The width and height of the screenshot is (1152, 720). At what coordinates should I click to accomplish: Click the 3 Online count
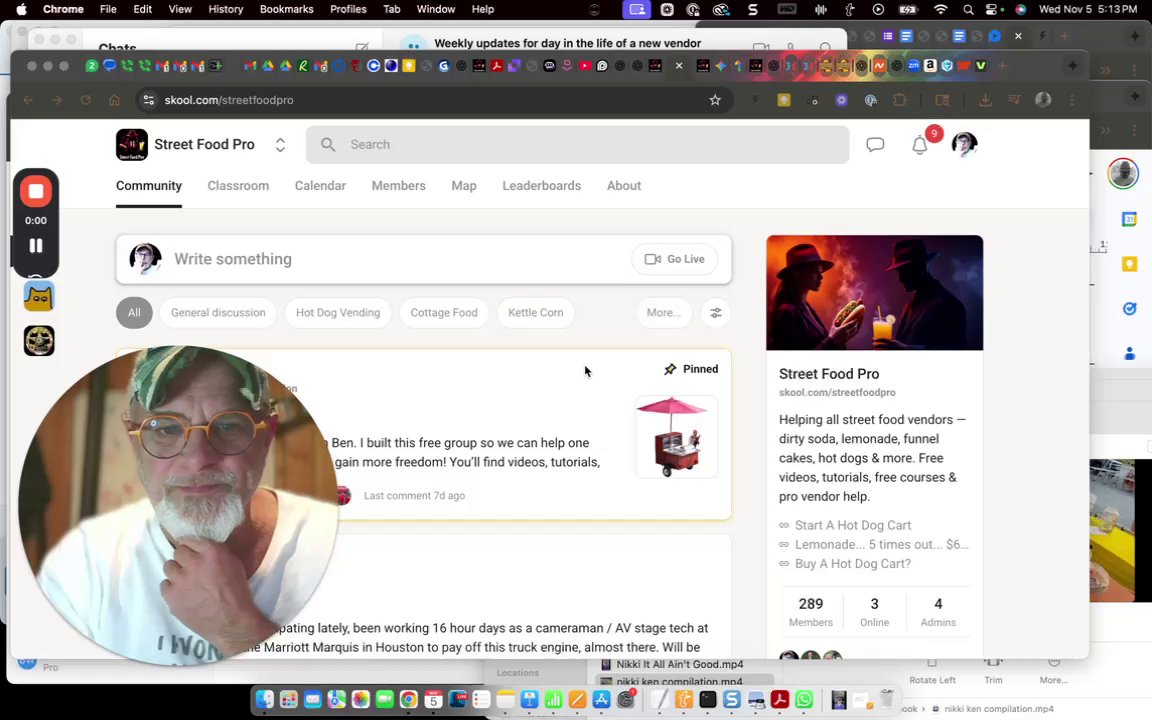pos(874,611)
